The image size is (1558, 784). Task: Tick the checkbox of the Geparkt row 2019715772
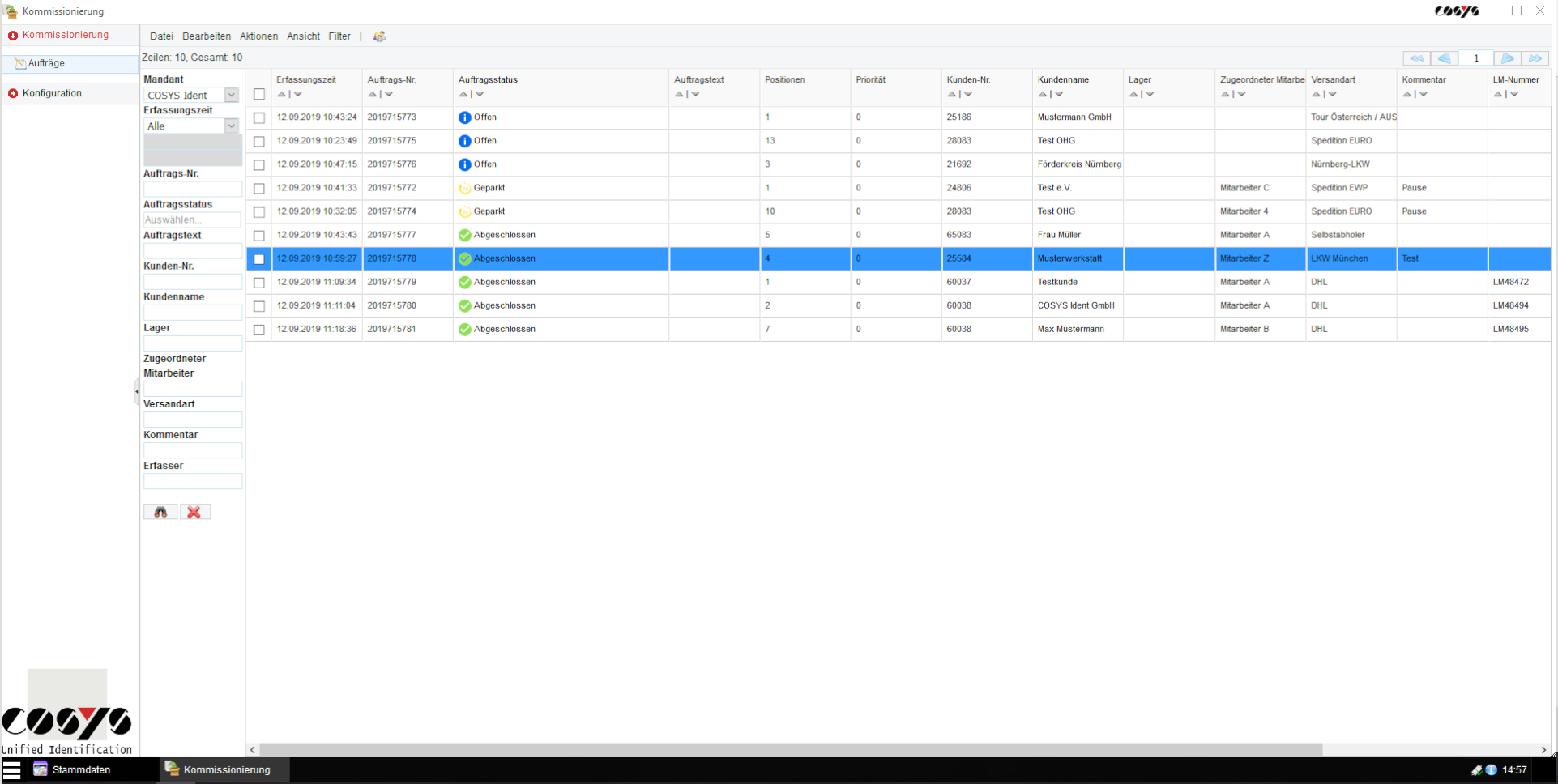point(259,188)
